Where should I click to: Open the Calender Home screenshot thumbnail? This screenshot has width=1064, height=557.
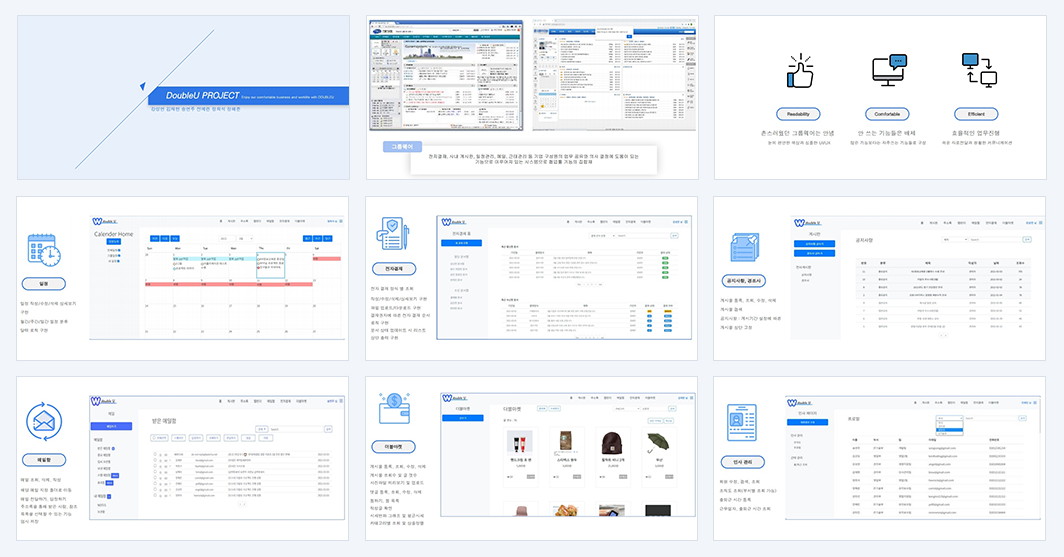click(217, 277)
